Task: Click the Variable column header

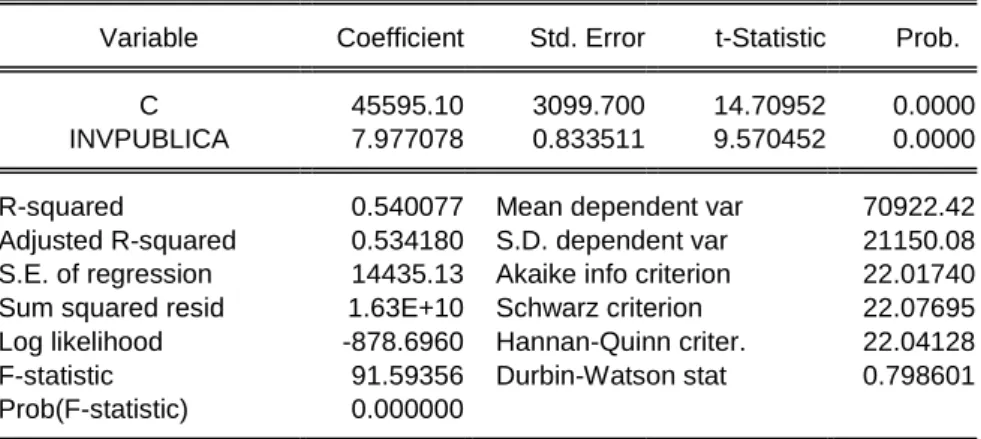Action: 148,38
